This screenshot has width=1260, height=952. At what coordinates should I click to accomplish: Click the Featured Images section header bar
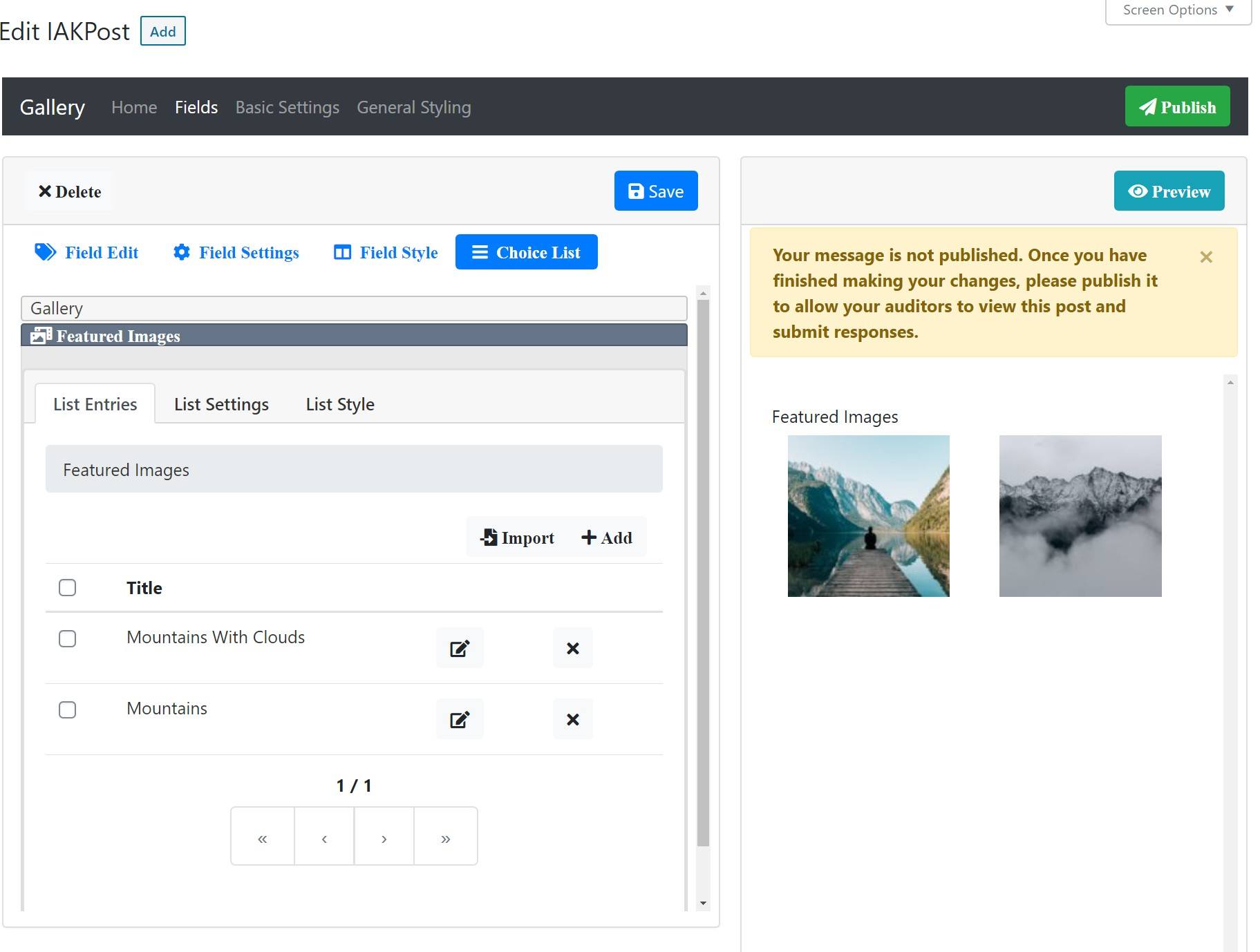coord(354,335)
